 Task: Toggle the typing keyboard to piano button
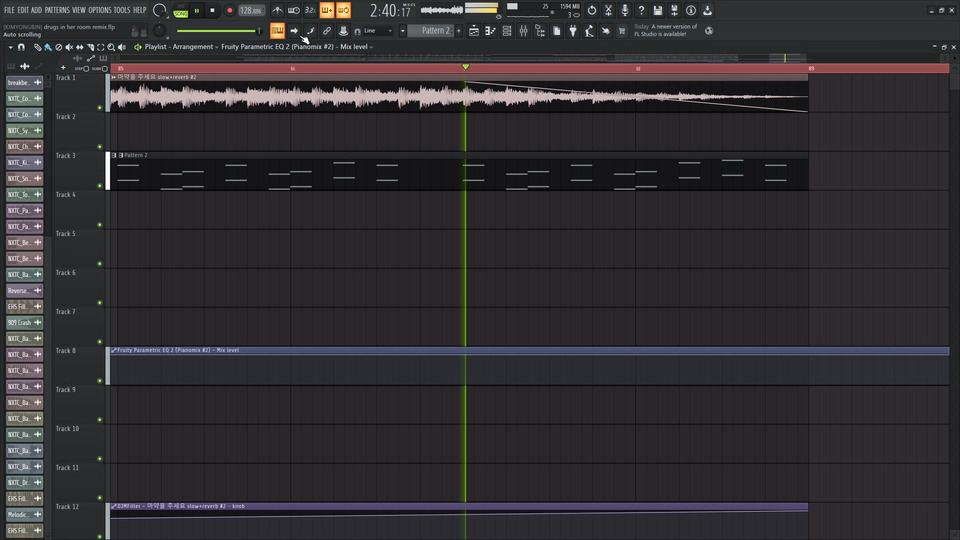pos(277,31)
